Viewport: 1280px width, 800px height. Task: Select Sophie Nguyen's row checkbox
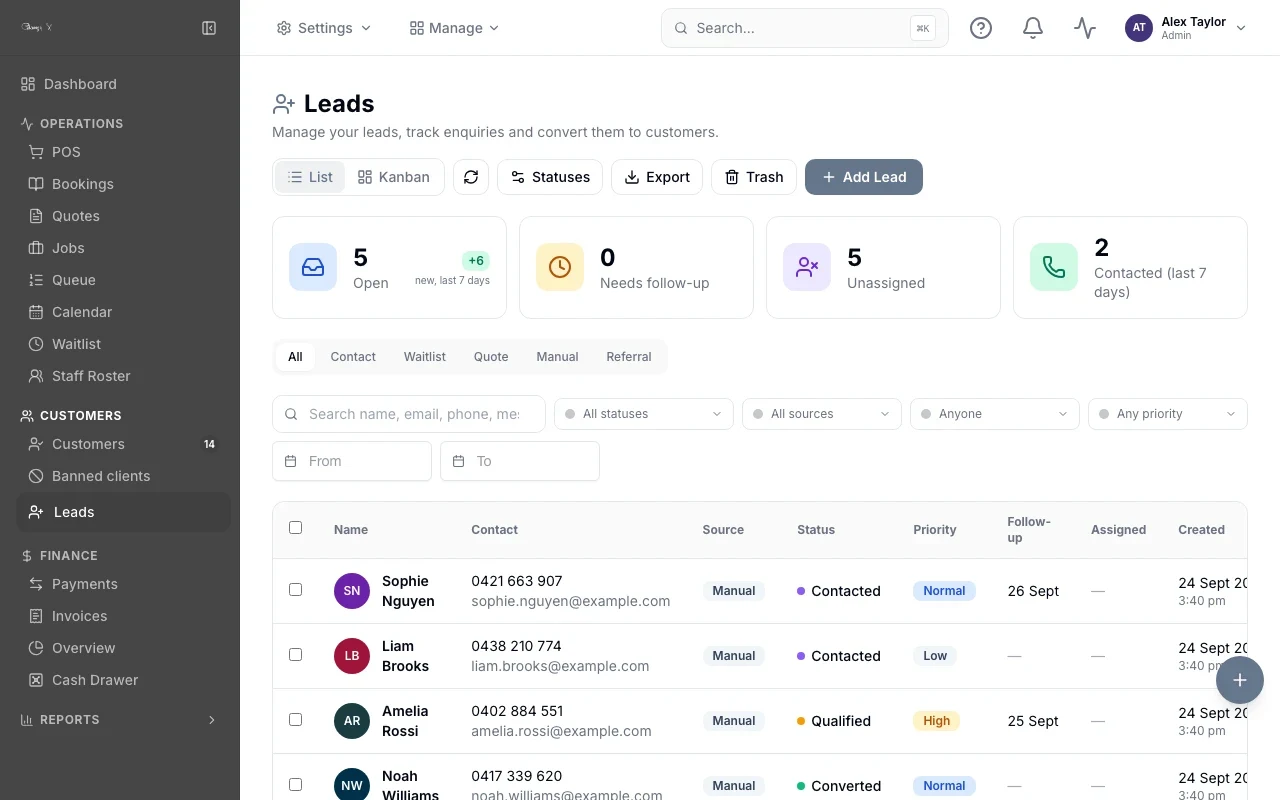point(295,590)
